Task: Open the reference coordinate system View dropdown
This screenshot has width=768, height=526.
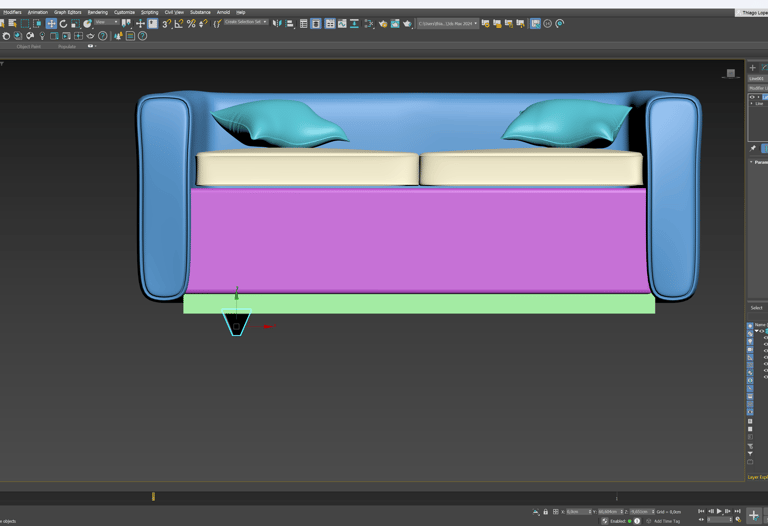Action: click(106, 22)
